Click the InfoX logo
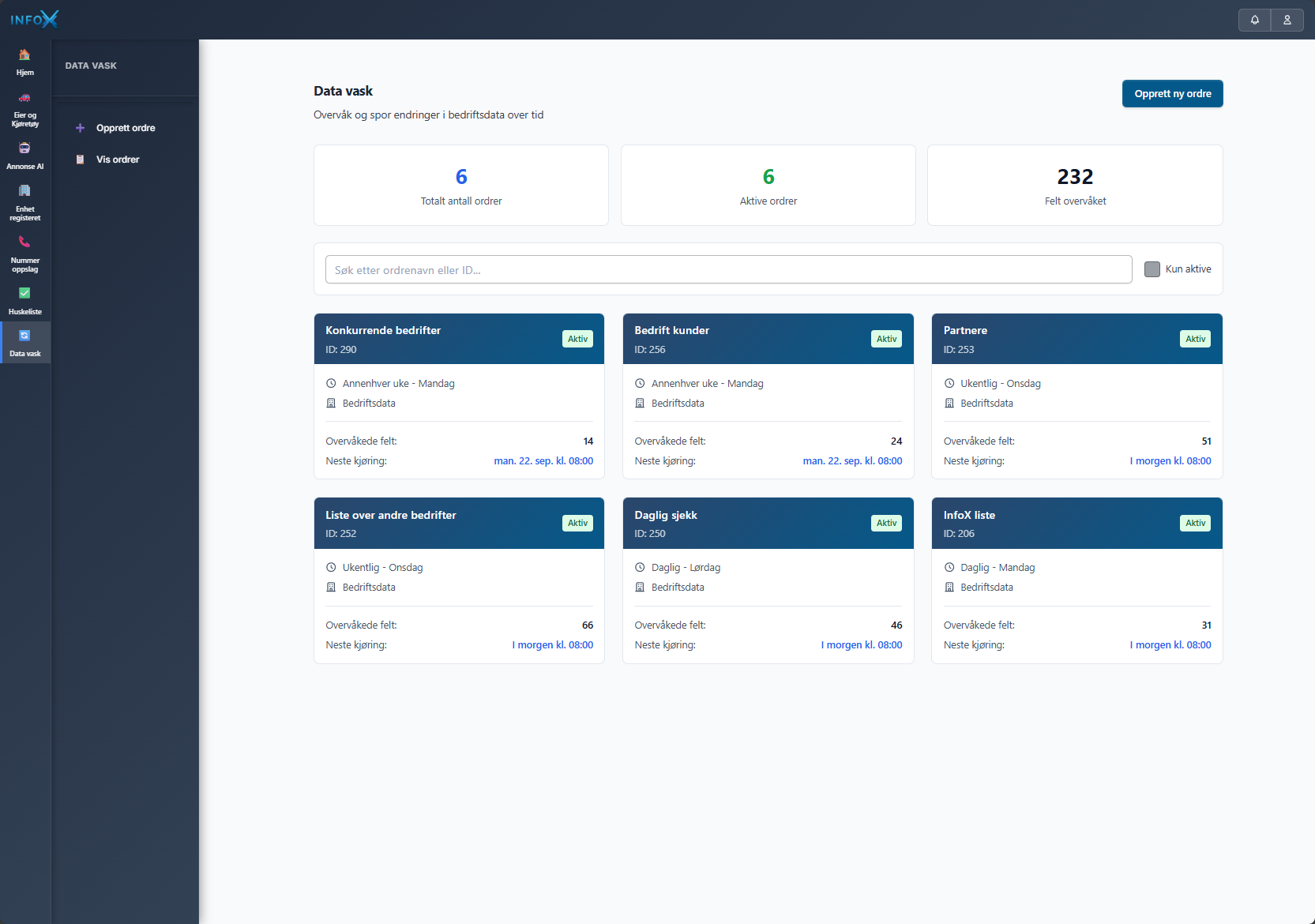 (34, 20)
